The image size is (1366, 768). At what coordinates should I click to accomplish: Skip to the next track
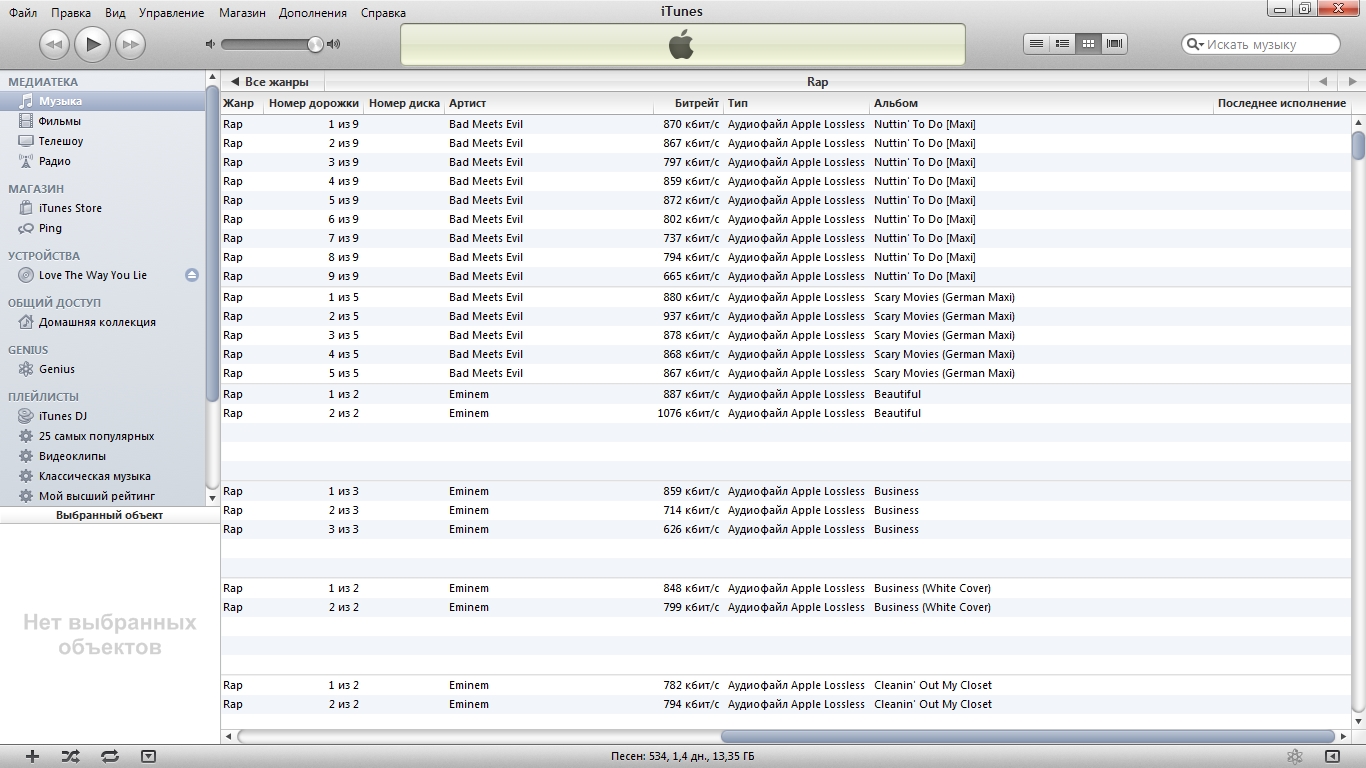130,44
